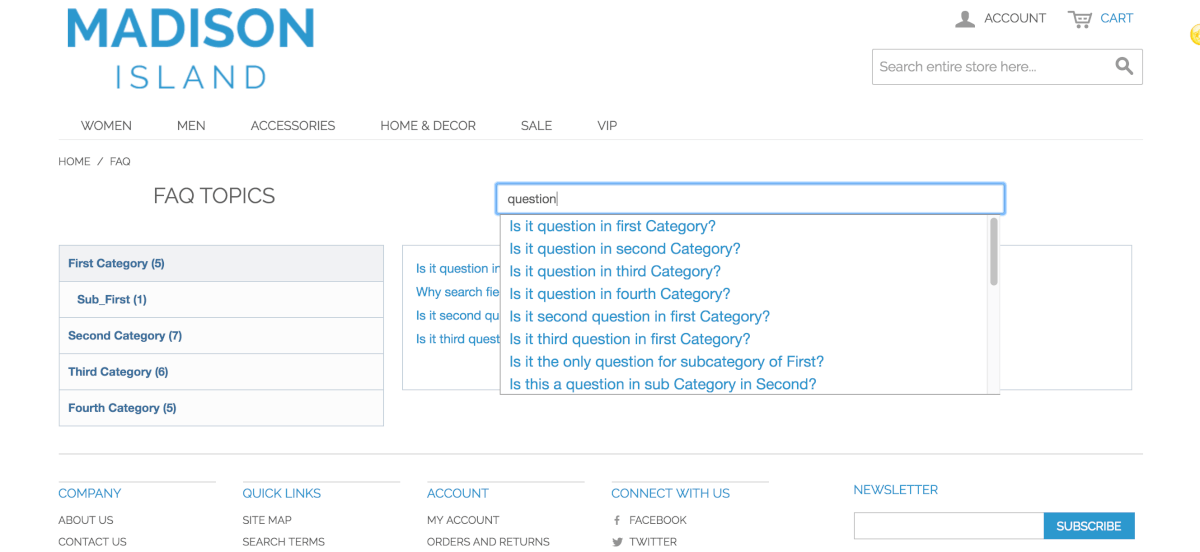Screen dimensions: 1200x552
Task: Go to the Sale menu item
Action: point(536,126)
